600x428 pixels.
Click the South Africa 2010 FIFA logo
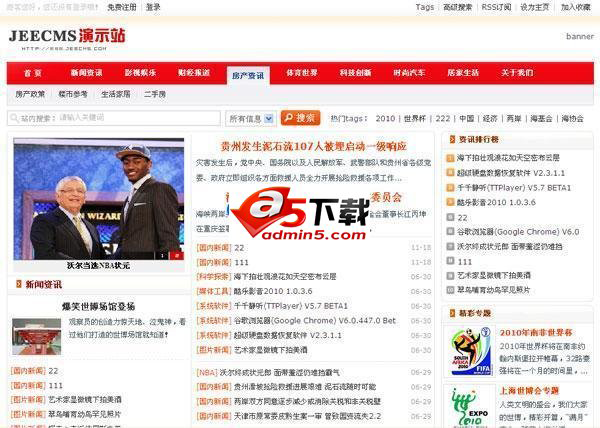click(470, 351)
